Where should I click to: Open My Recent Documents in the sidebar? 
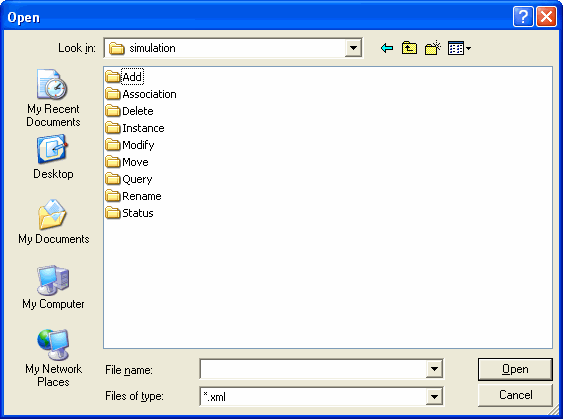tap(53, 98)
